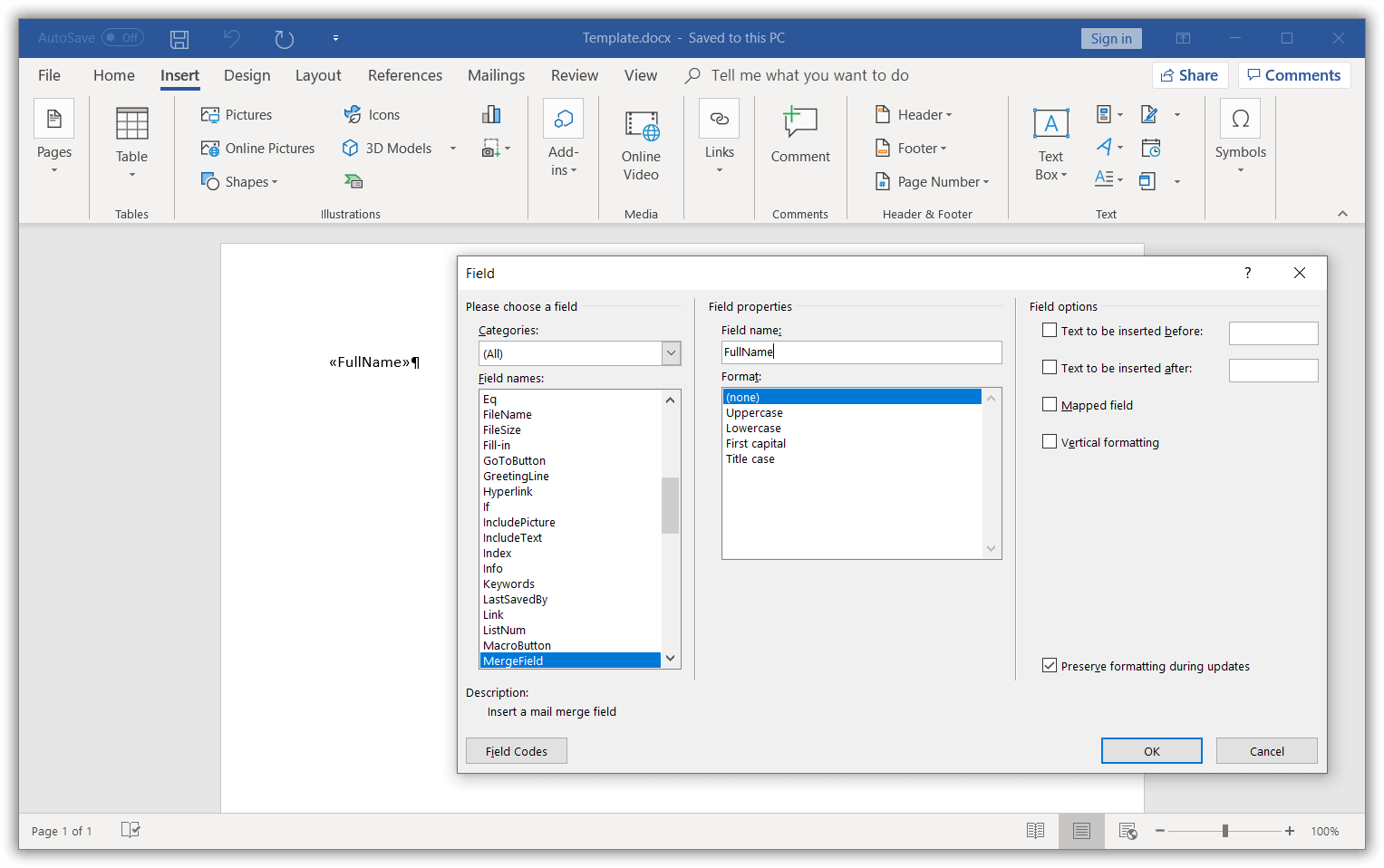Viewport: 1384px width, 868px height.
Task: Switch to Read Mode in status bar
Action: (x=1035, y=831)
